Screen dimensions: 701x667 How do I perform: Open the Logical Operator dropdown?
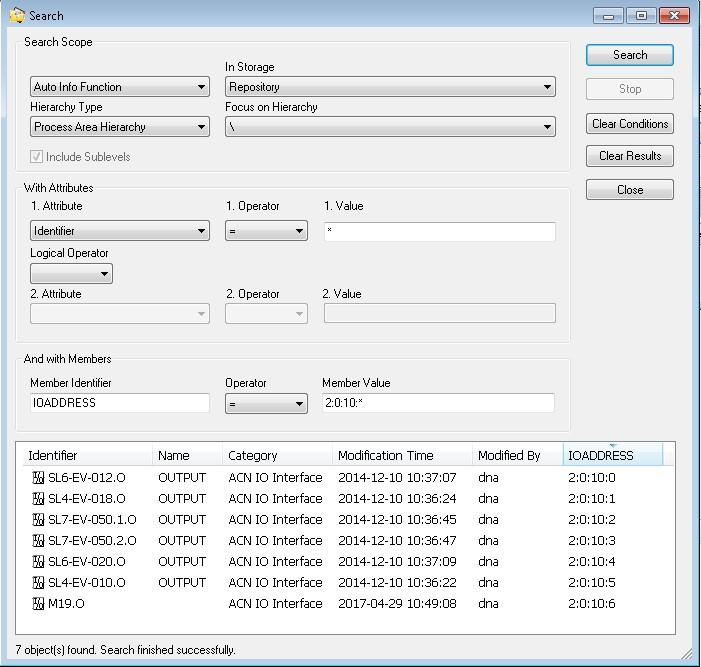(71, 274)
